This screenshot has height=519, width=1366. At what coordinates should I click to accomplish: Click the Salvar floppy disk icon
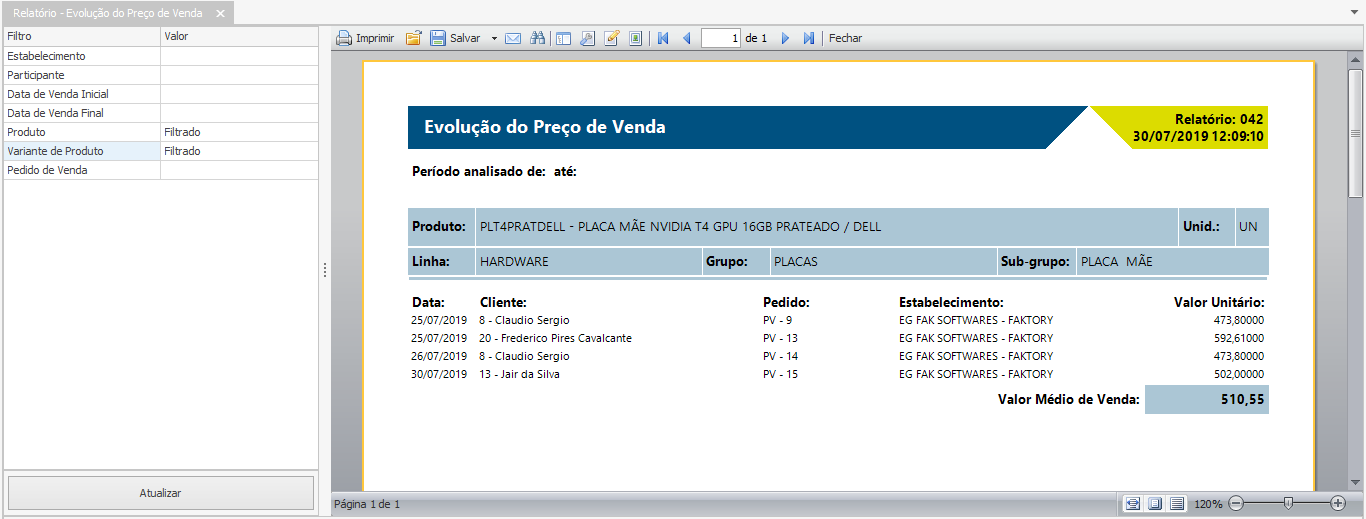tap(438, 38)
